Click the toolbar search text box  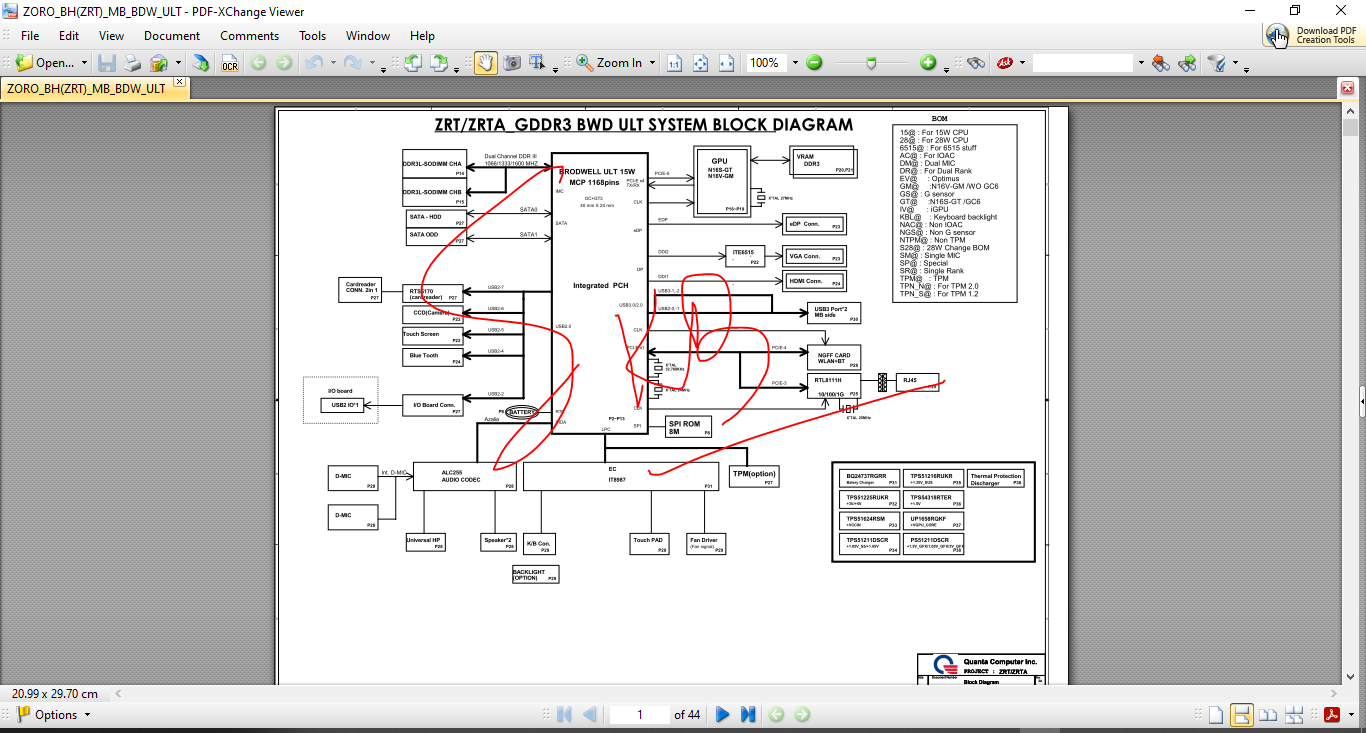point(1083,63)
